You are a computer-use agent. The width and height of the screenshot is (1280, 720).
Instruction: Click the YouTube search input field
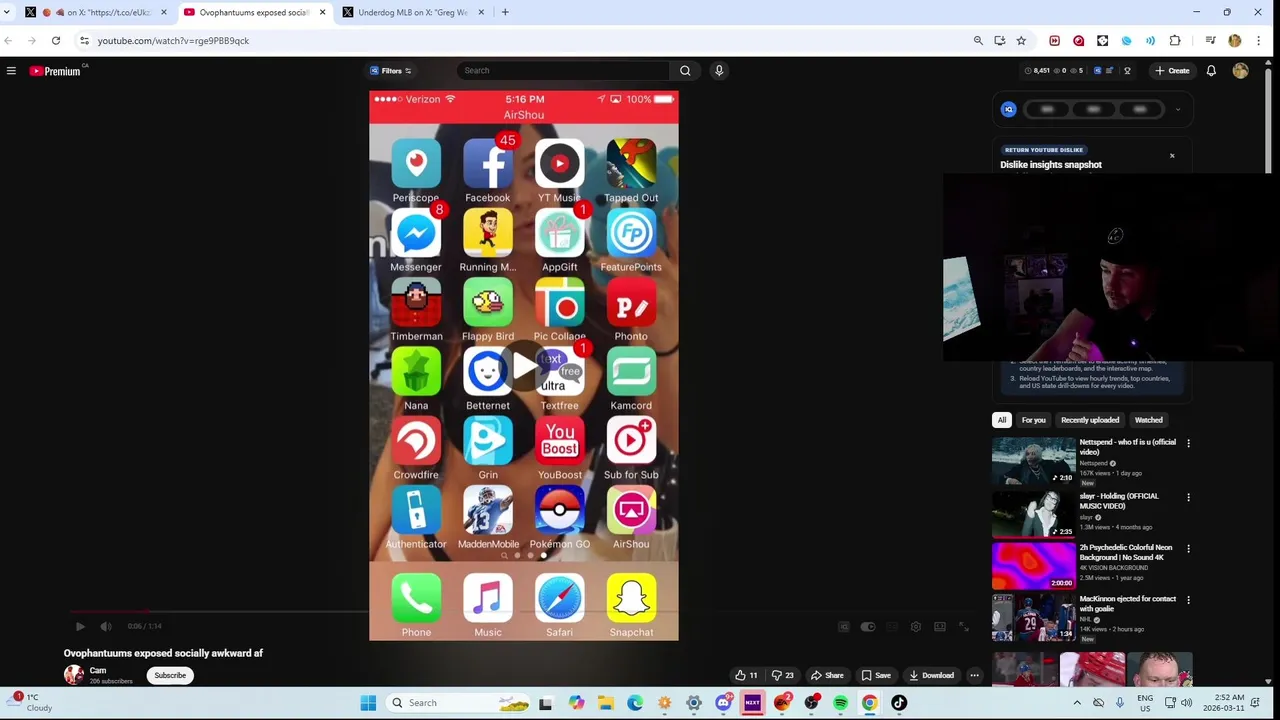point(563,71)
